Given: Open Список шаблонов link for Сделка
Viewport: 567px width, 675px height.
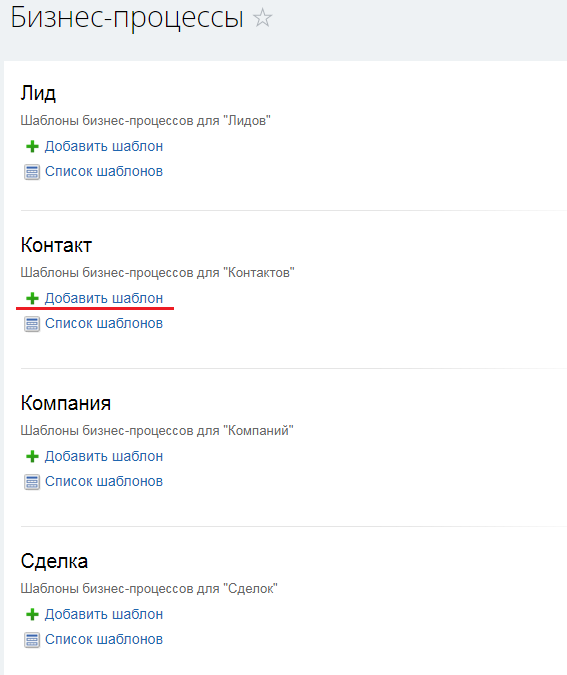Looking at the screenshot, I should [x=104, y=639].
